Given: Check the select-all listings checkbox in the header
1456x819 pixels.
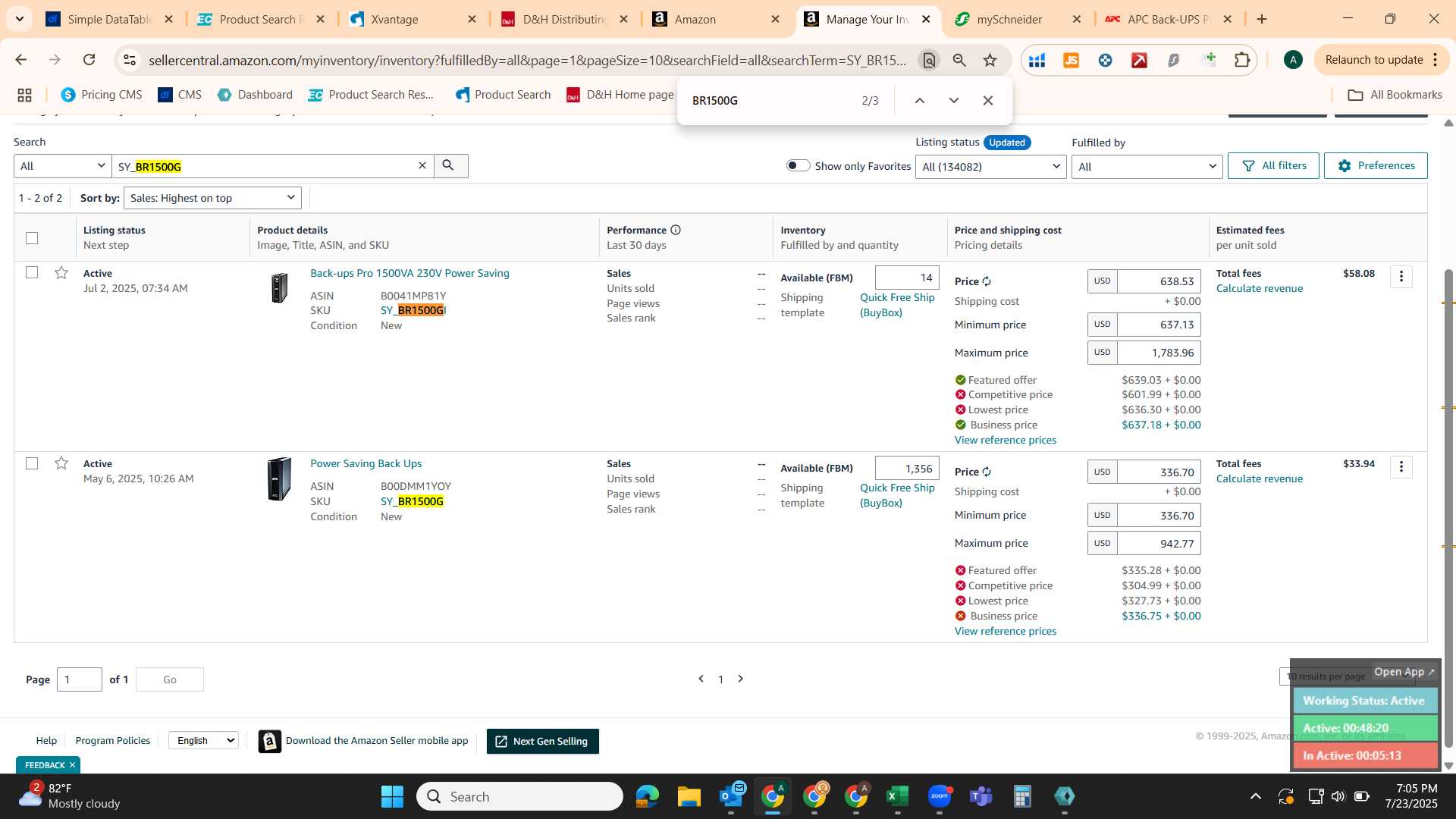Looking at the screenshot, I should [32, 238].
